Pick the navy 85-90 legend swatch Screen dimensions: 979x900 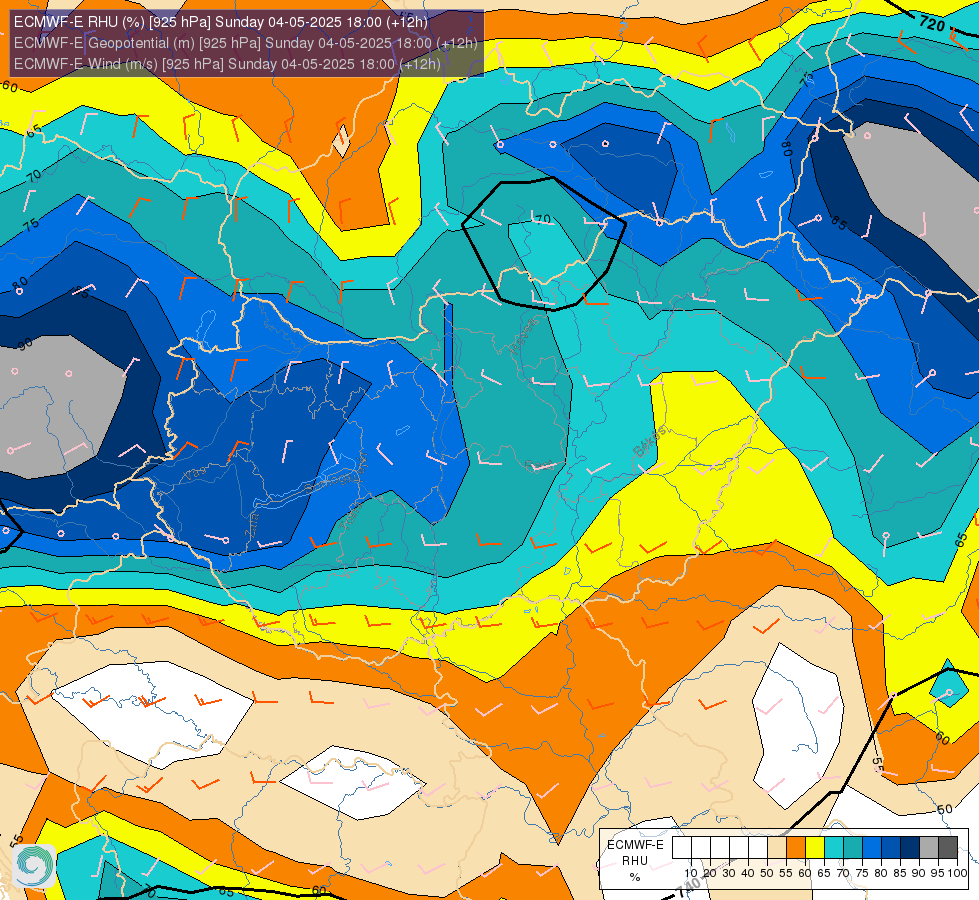click(x=910, y=847)
